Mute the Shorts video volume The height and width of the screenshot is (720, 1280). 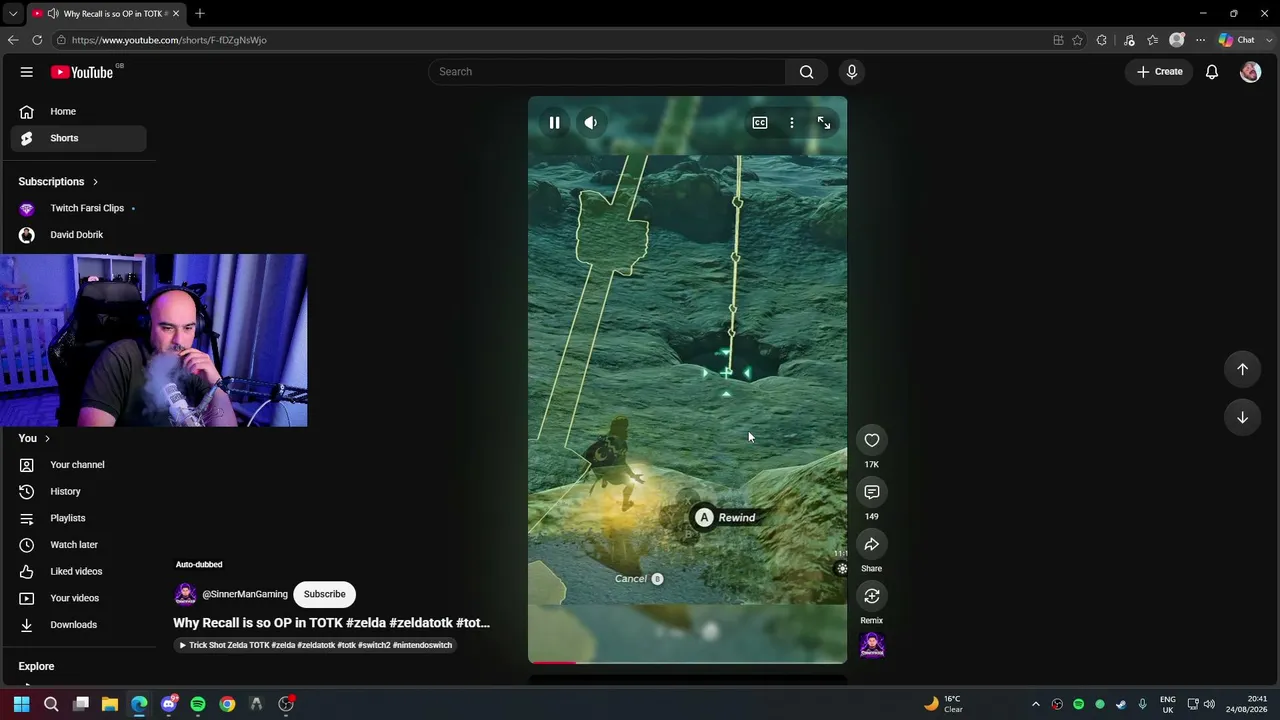point(591,123)
